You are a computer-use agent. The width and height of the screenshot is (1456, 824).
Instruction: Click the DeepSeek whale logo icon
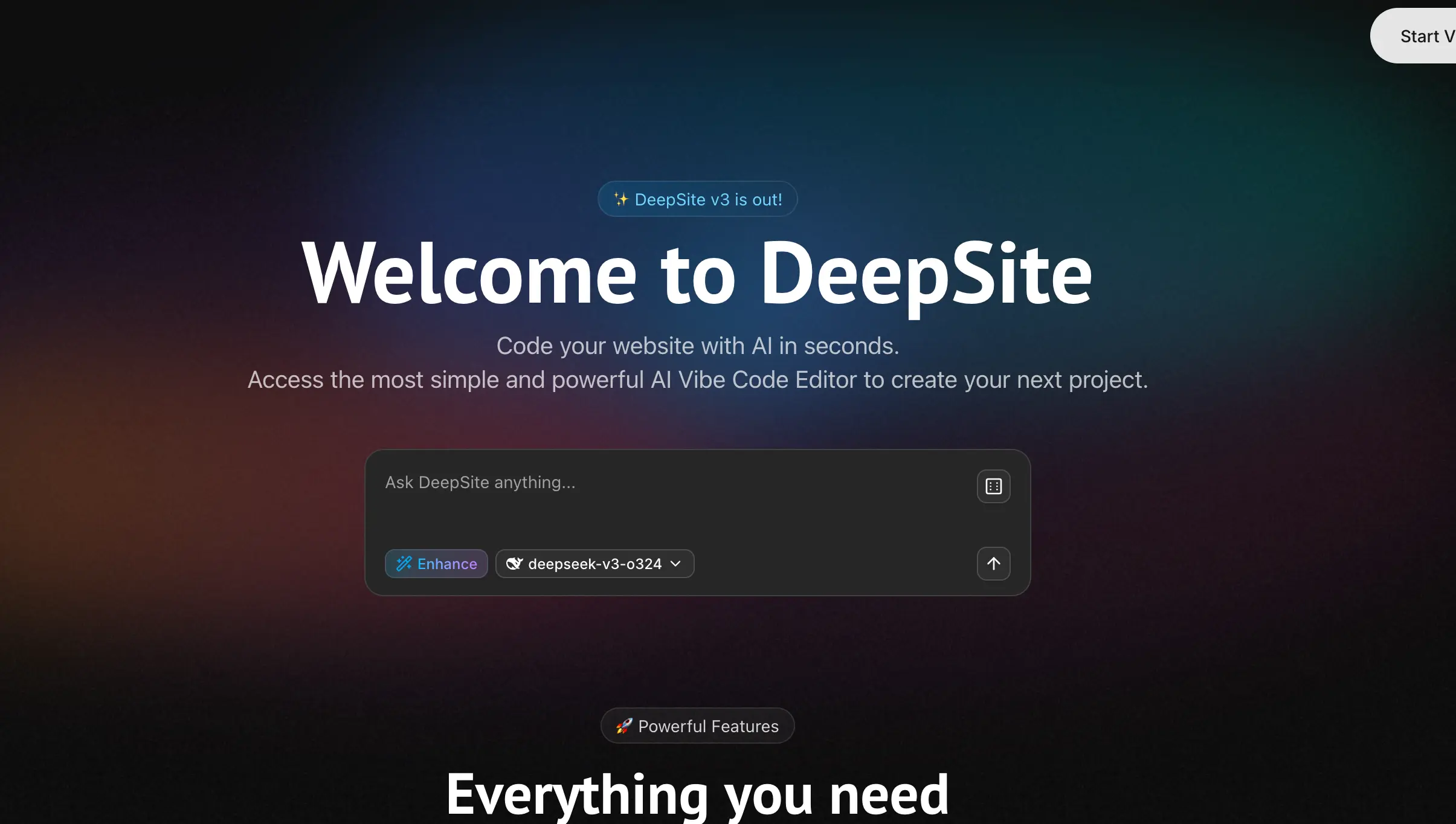[514, 564]
